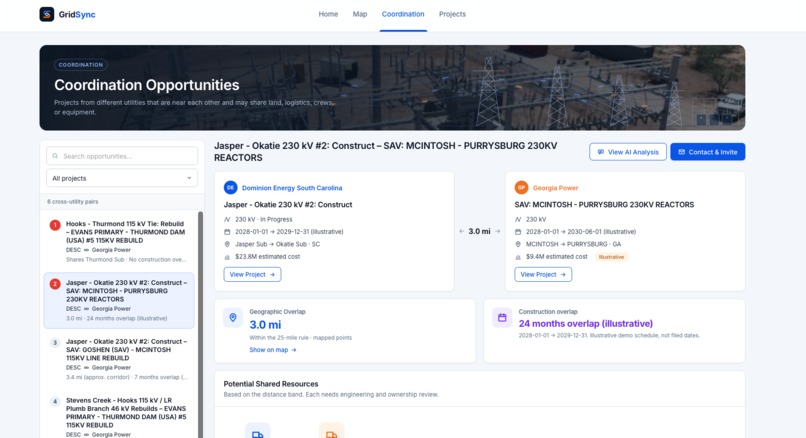
Task: Click the Illustrative badge beside $9.4M cost
Action: (x=611, y=257)
